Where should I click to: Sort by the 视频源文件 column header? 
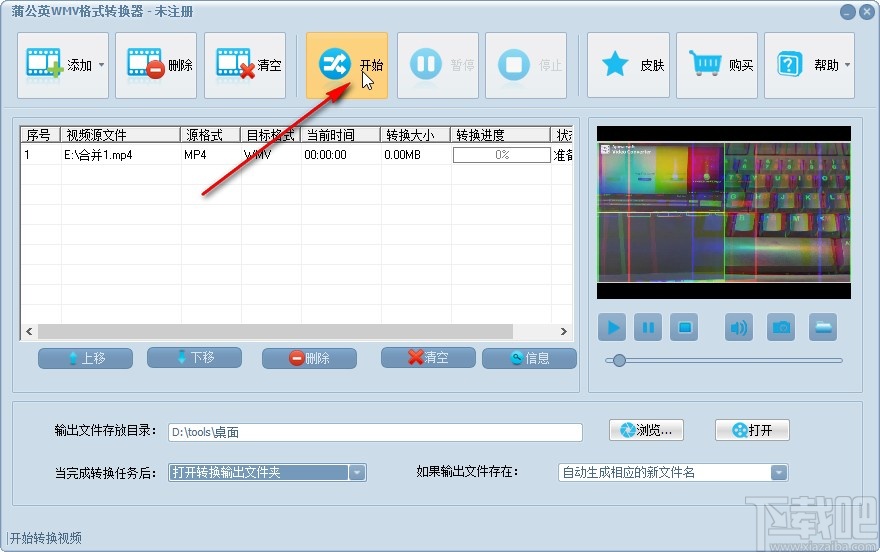[121, 135]
